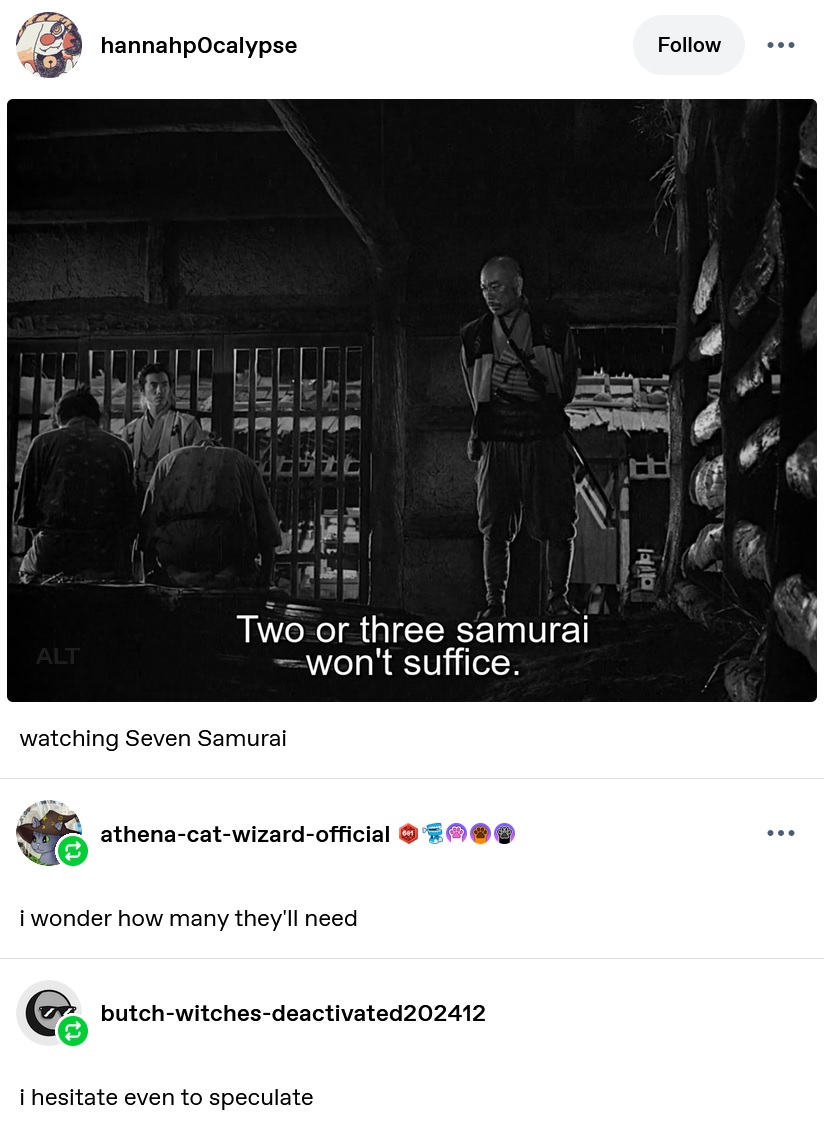Open the original post's three-dot options menu
This screenshot has width=824, height=1146.
781,45
